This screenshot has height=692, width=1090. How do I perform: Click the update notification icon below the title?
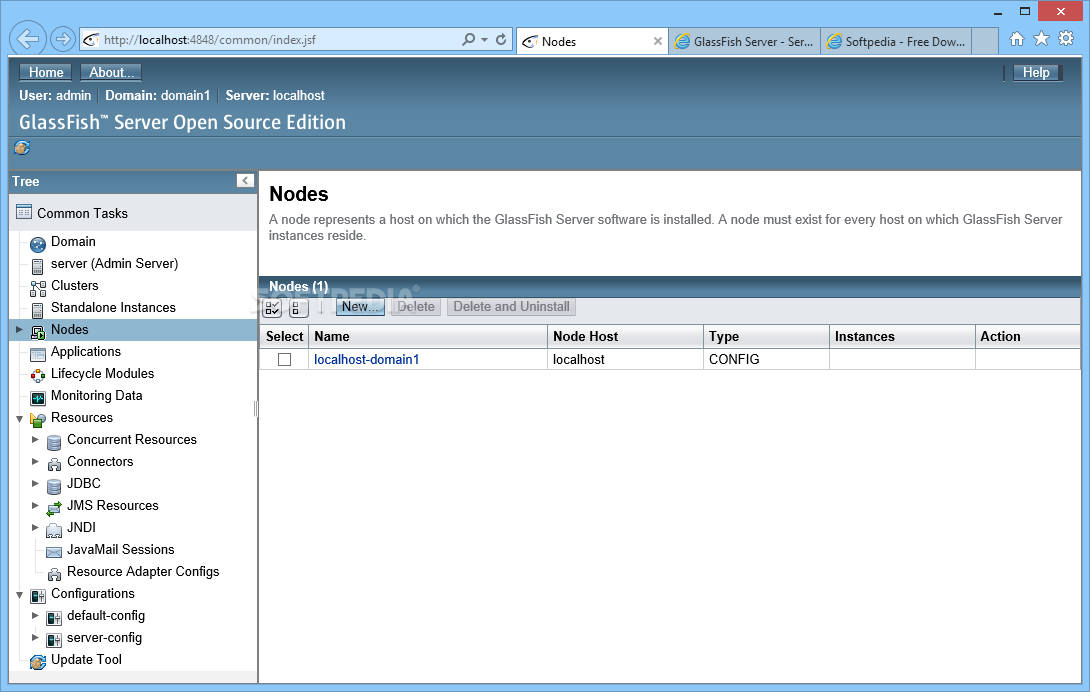(22, 147)
